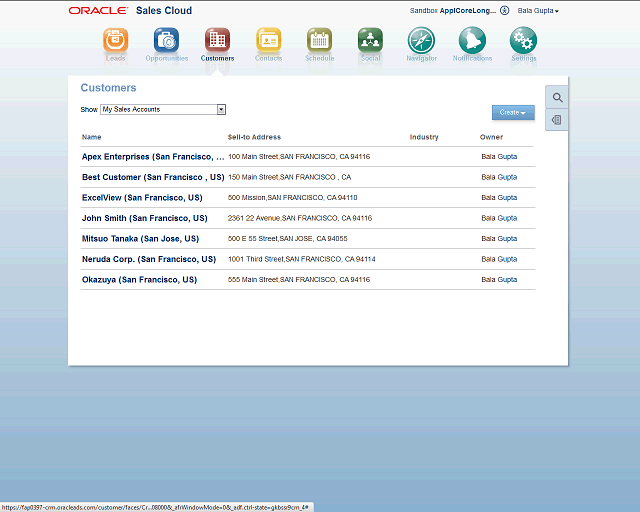
Task: Click address 2361 22 Avenue
Action: 300,218
